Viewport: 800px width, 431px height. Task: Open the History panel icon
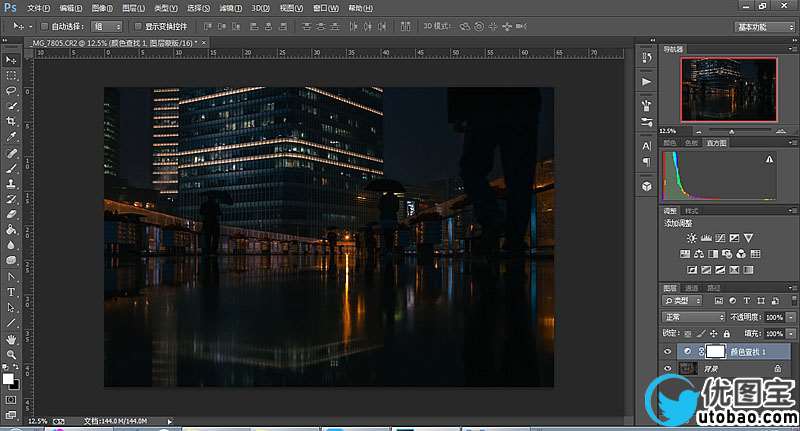(x=646, y=58)
